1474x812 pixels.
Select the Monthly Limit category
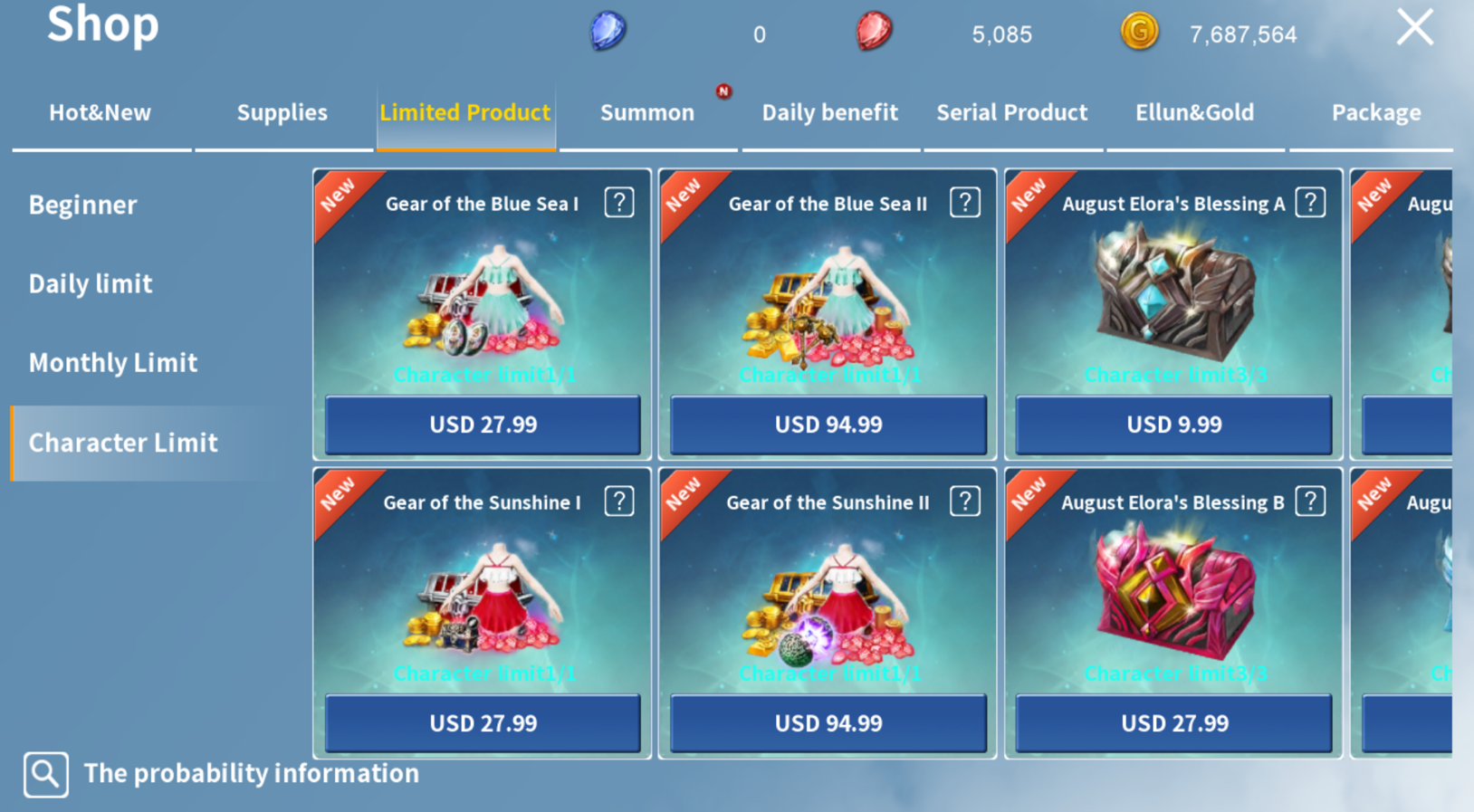(113, 363)
